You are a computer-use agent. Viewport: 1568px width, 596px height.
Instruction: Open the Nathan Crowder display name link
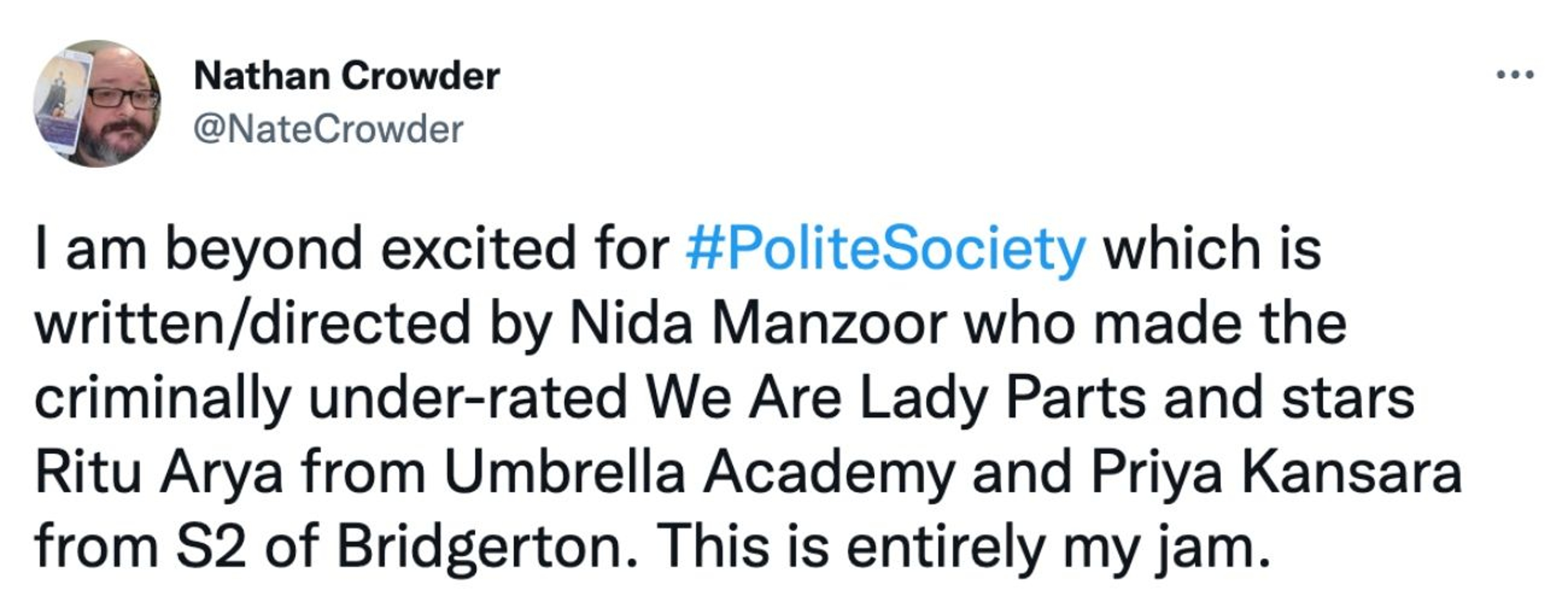click(x=346, y=77)
